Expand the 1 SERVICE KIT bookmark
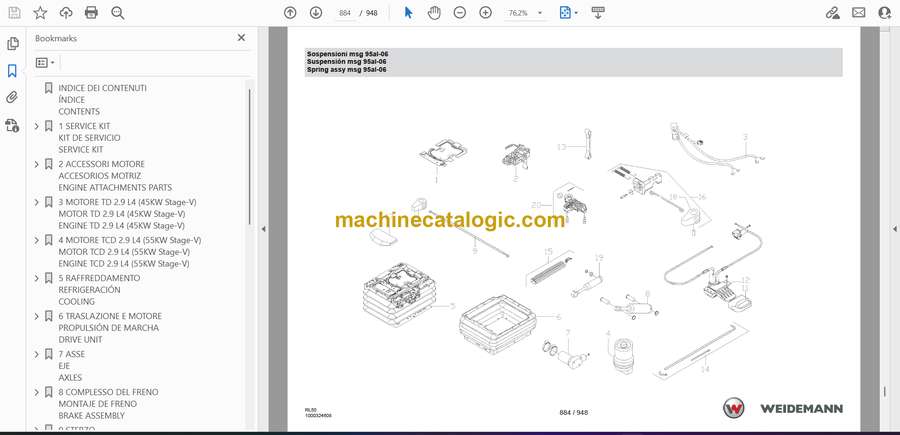This screenshot has width=900, height=435. point(37,126)
